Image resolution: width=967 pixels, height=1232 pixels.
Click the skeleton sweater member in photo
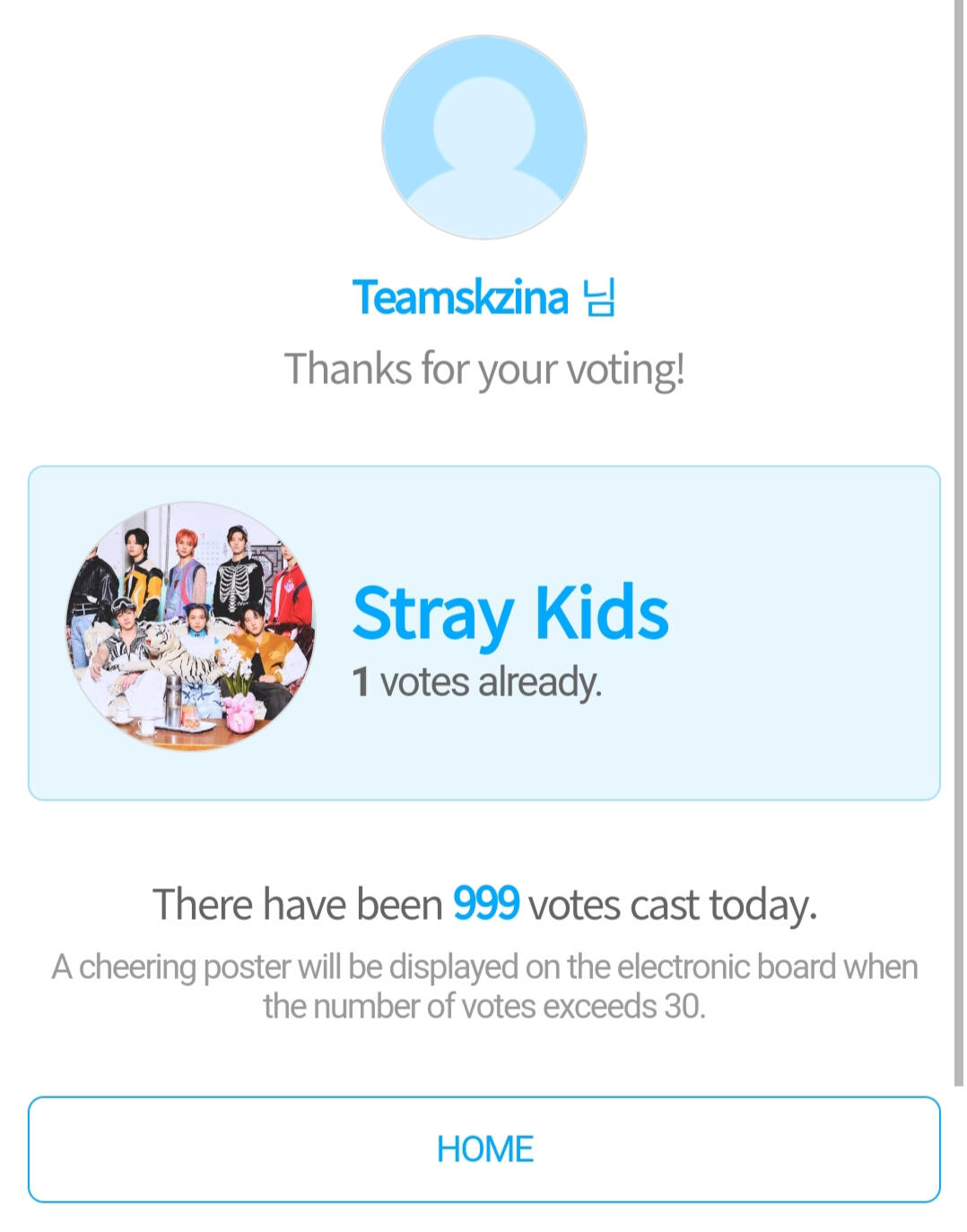(x=238, y=572)
